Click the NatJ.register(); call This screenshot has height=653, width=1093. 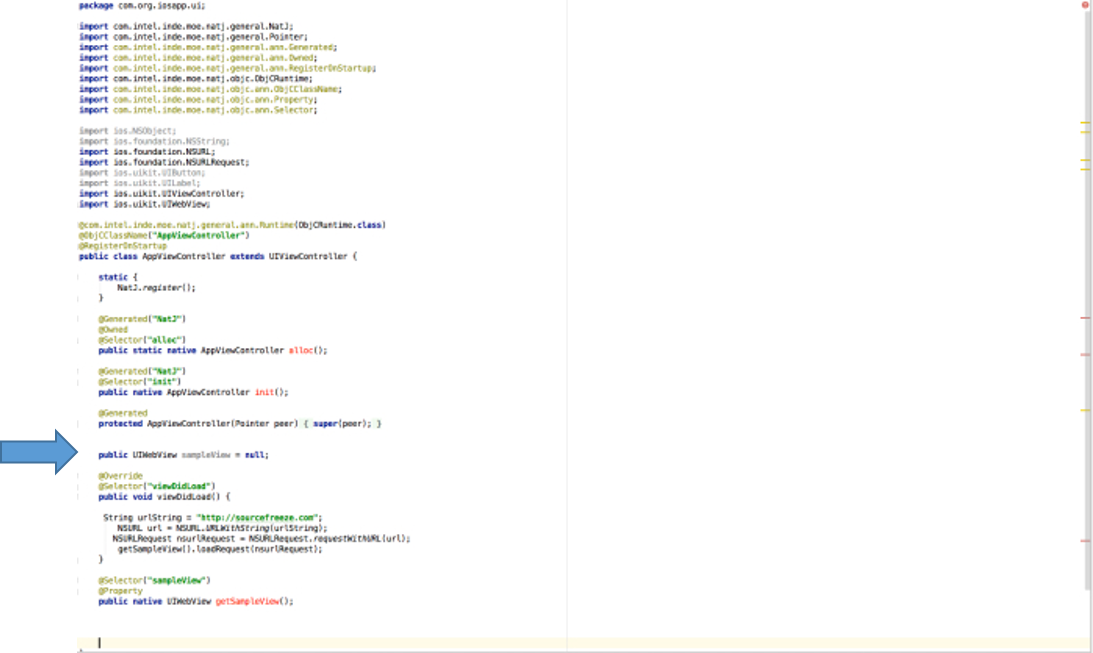click(x=157, y=288)
